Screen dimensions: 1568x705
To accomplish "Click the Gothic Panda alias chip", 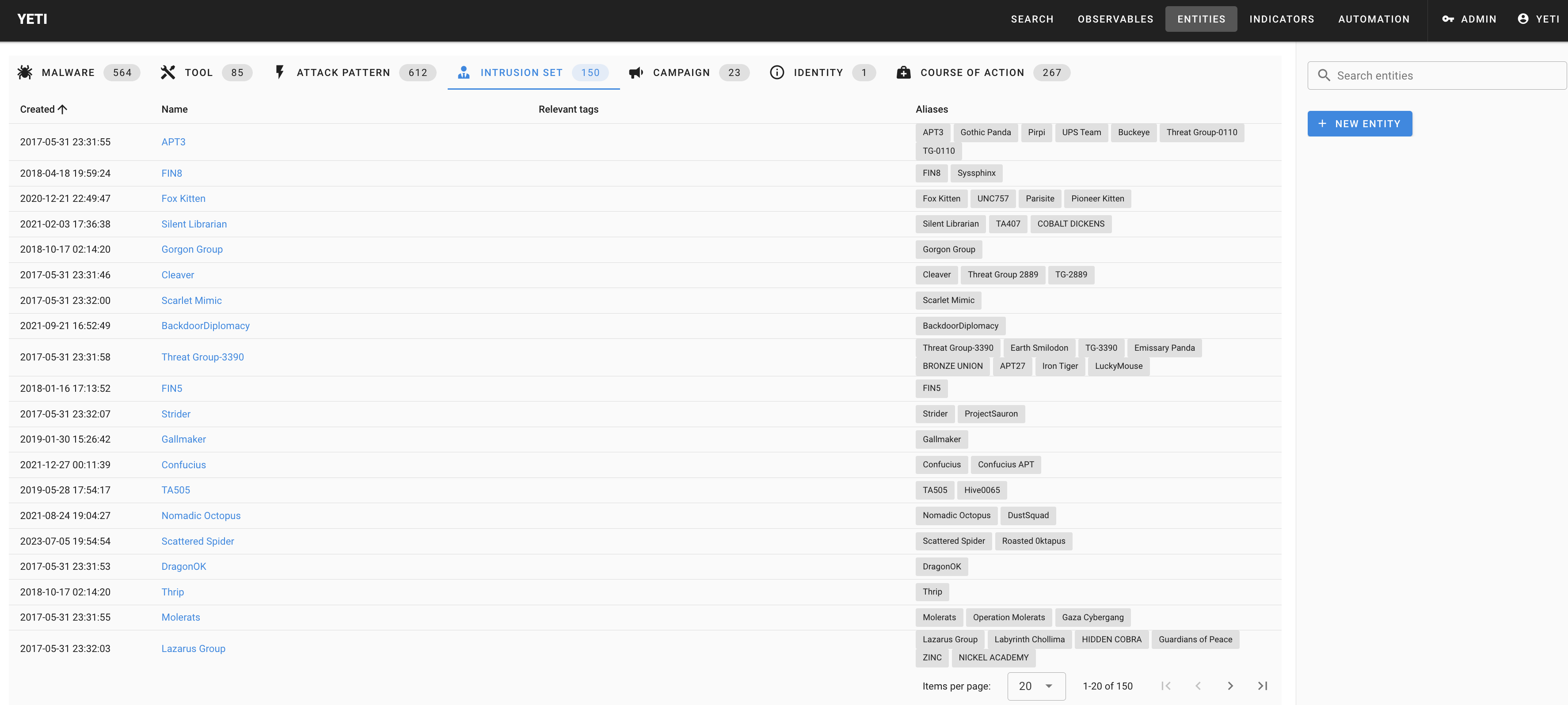I will [985, 133].
